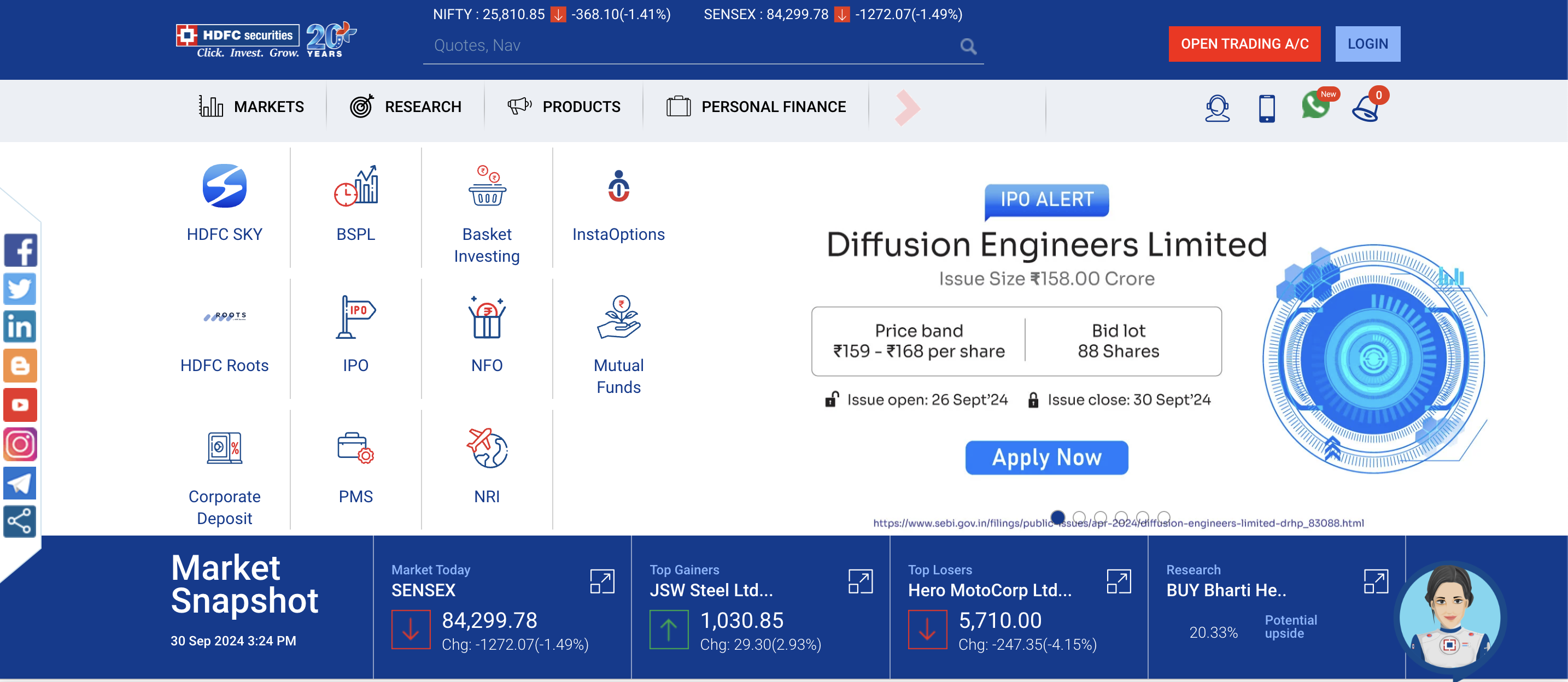
Task: Select the sixth banner carousel dot
Action: [x=1164, y=517]
